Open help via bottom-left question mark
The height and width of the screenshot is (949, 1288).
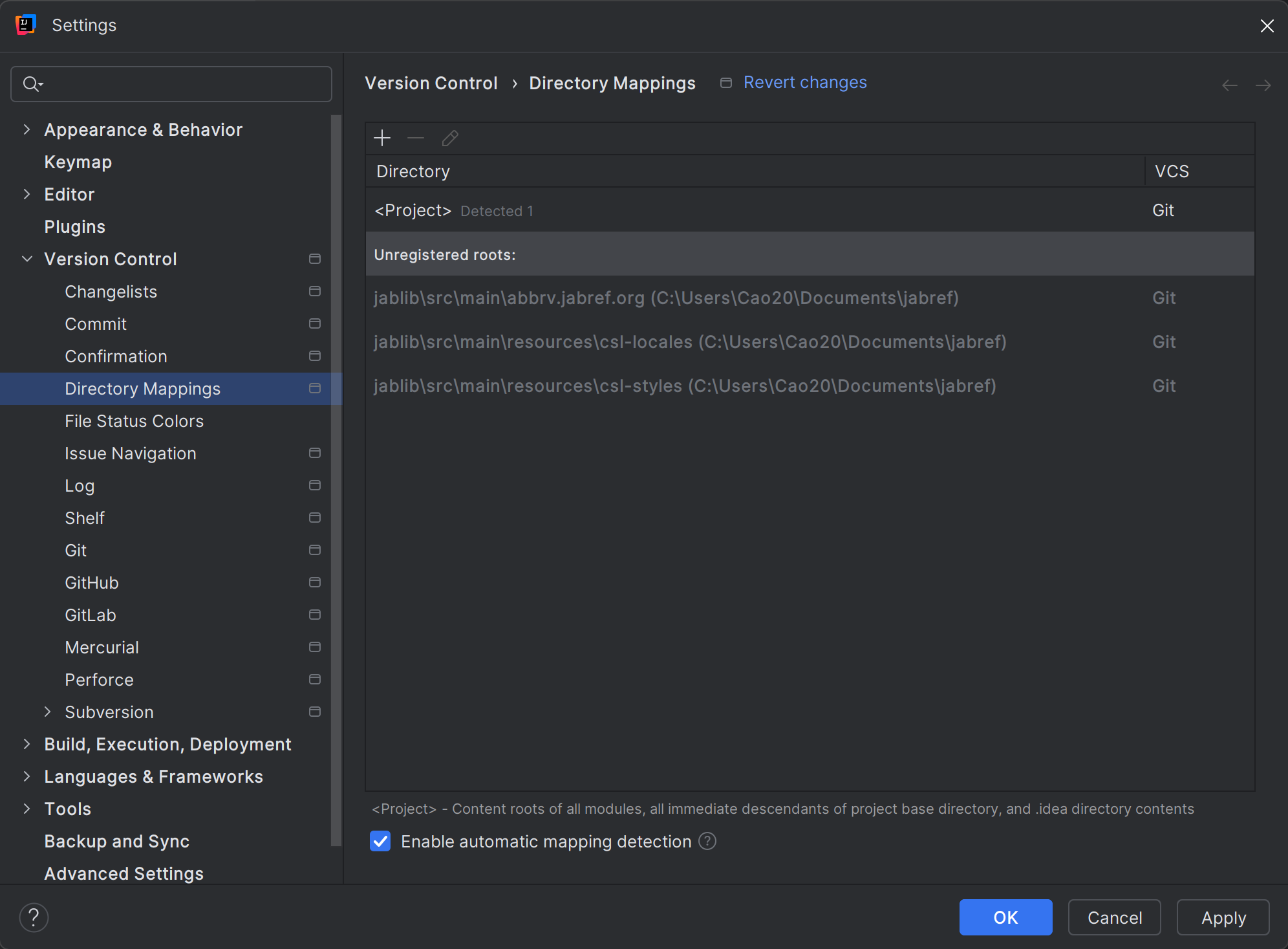(34, 917)
